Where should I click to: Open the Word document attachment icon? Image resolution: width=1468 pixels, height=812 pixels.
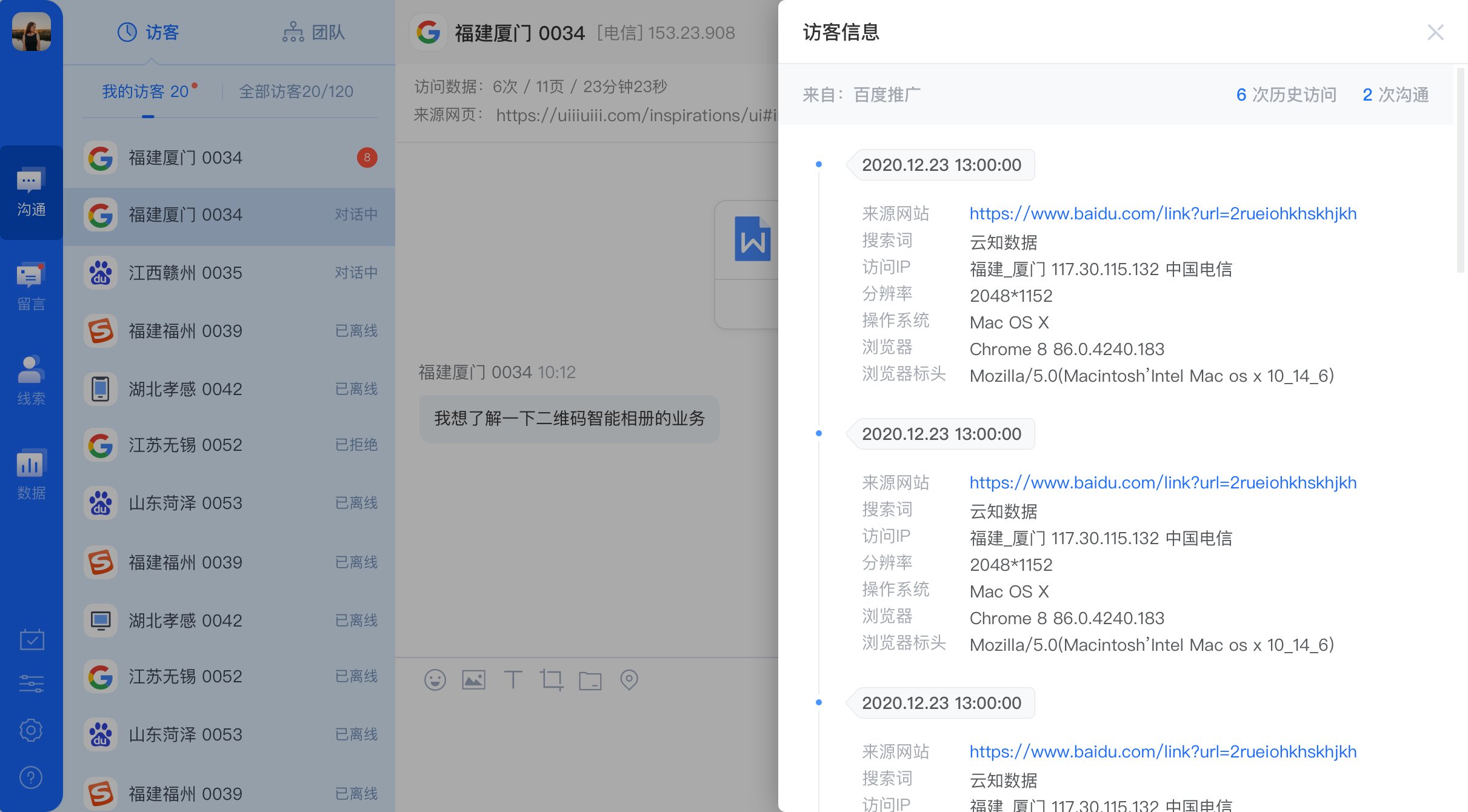752,239
